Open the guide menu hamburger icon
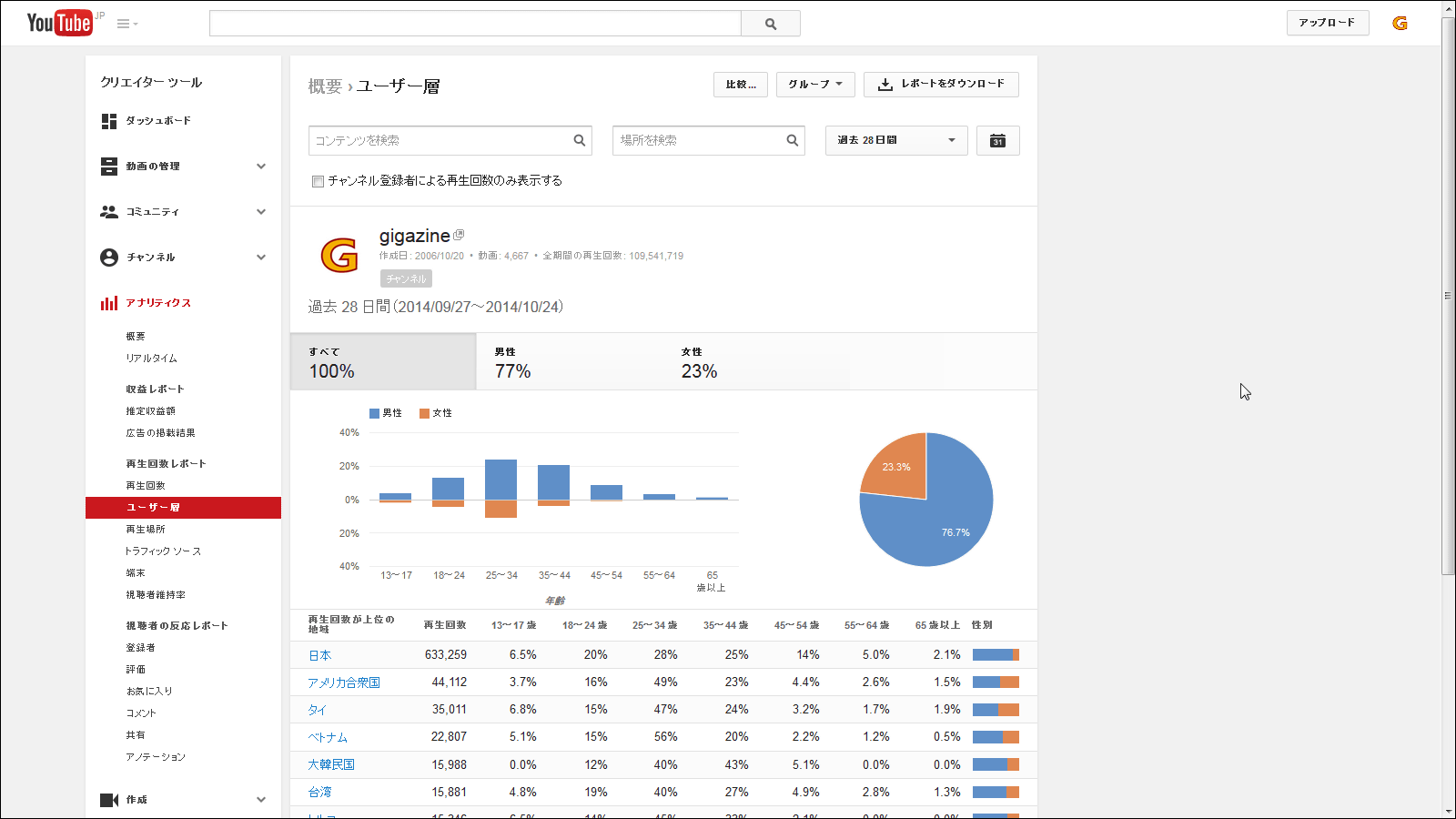 pyautogui.click(x=126, y=24)
